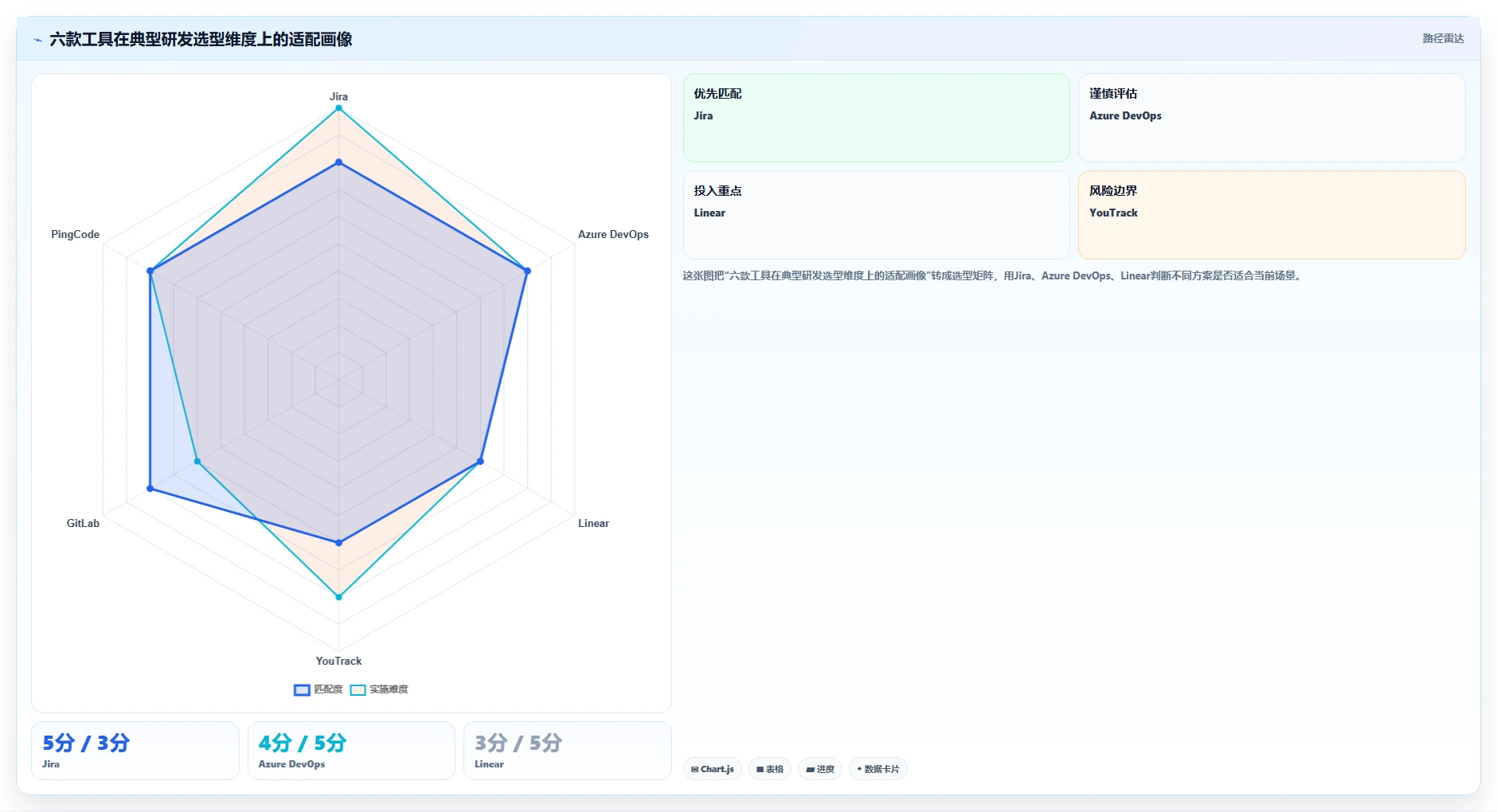The image size is (1497, 812).
Task: Click the PingCode radar axis label
Action: pyautogui.click(x=75, y=234)
